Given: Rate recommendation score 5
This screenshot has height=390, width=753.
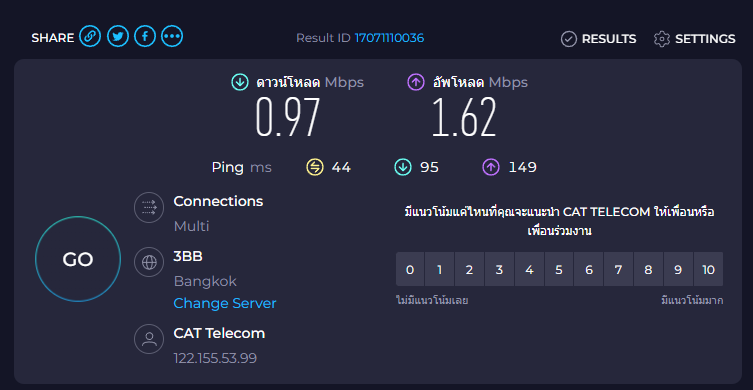Looking at the screenshot, I should click(x=559, y=269).
